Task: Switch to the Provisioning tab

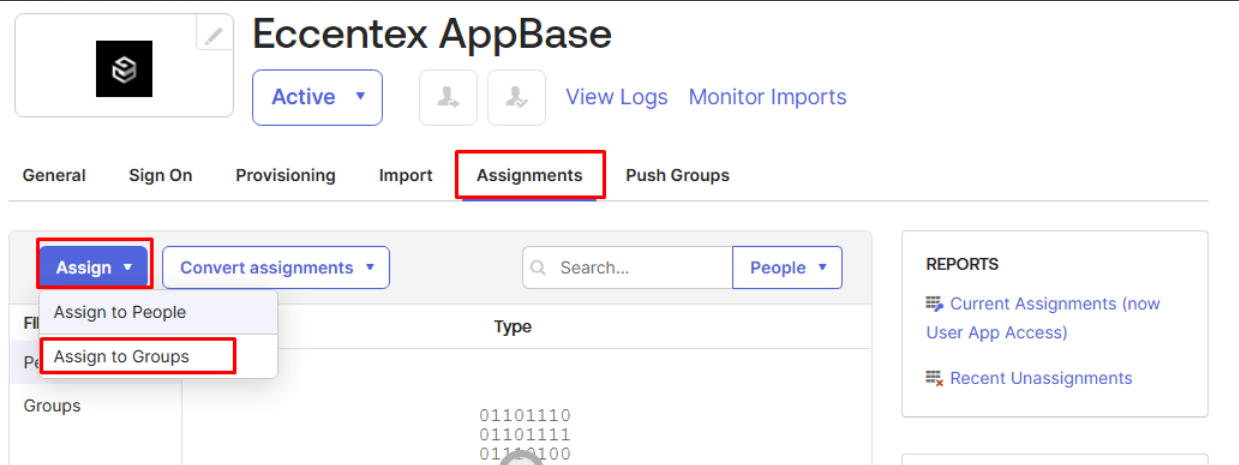Action: pos(286,175)
